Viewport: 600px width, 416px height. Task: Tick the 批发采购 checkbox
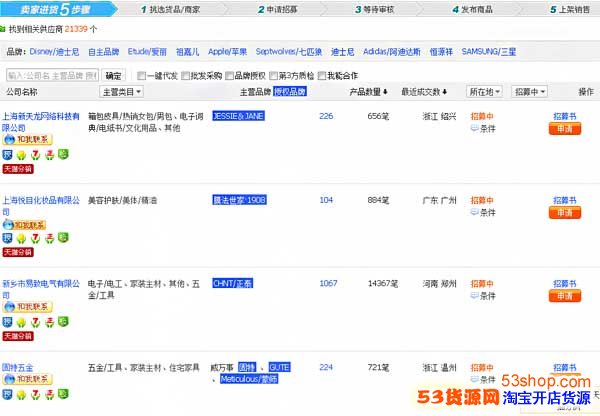click(x=184, y=76)
